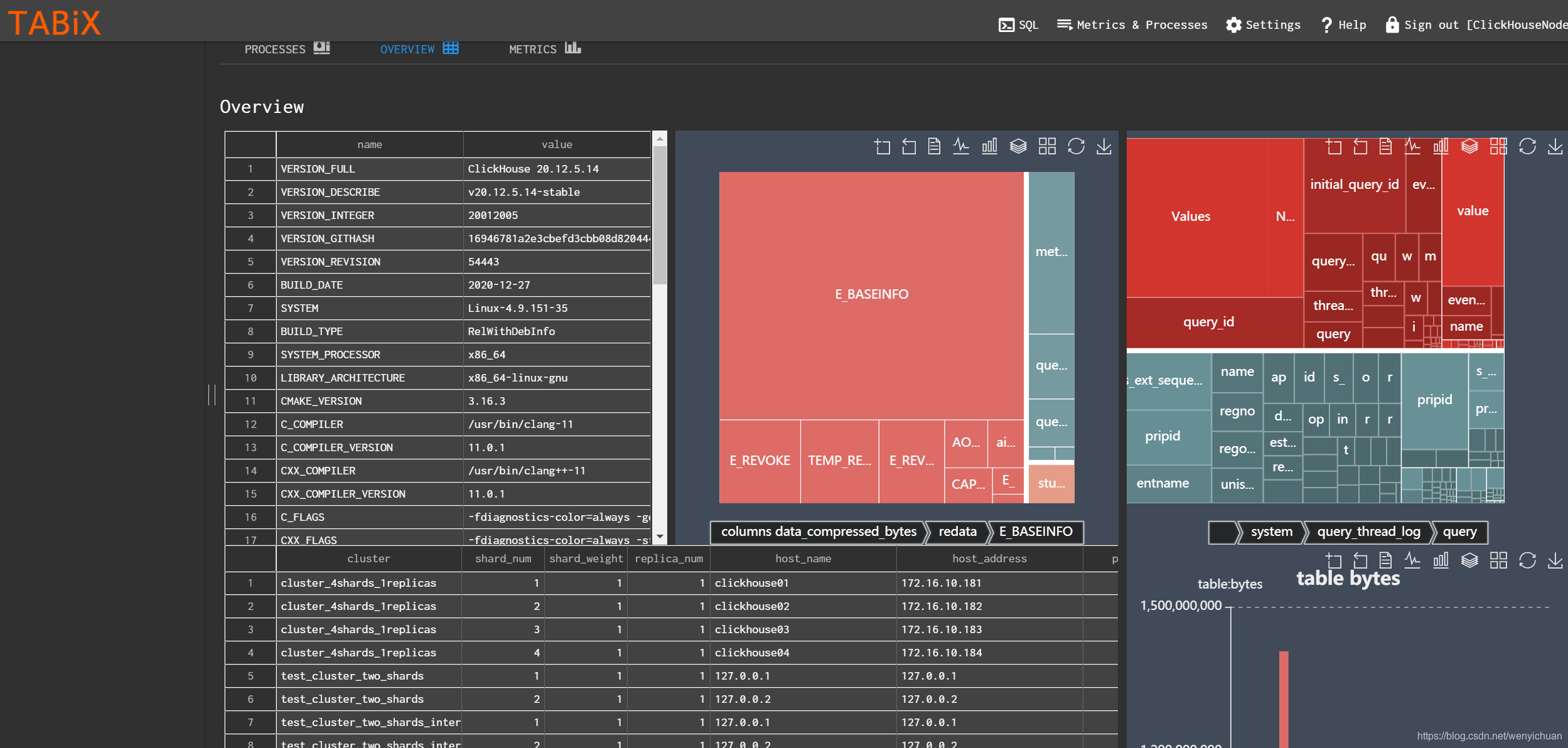This screenshot has width=1568, height=748.
Task: Click the 'host_name' column header
Action: [x=803, y=558]
